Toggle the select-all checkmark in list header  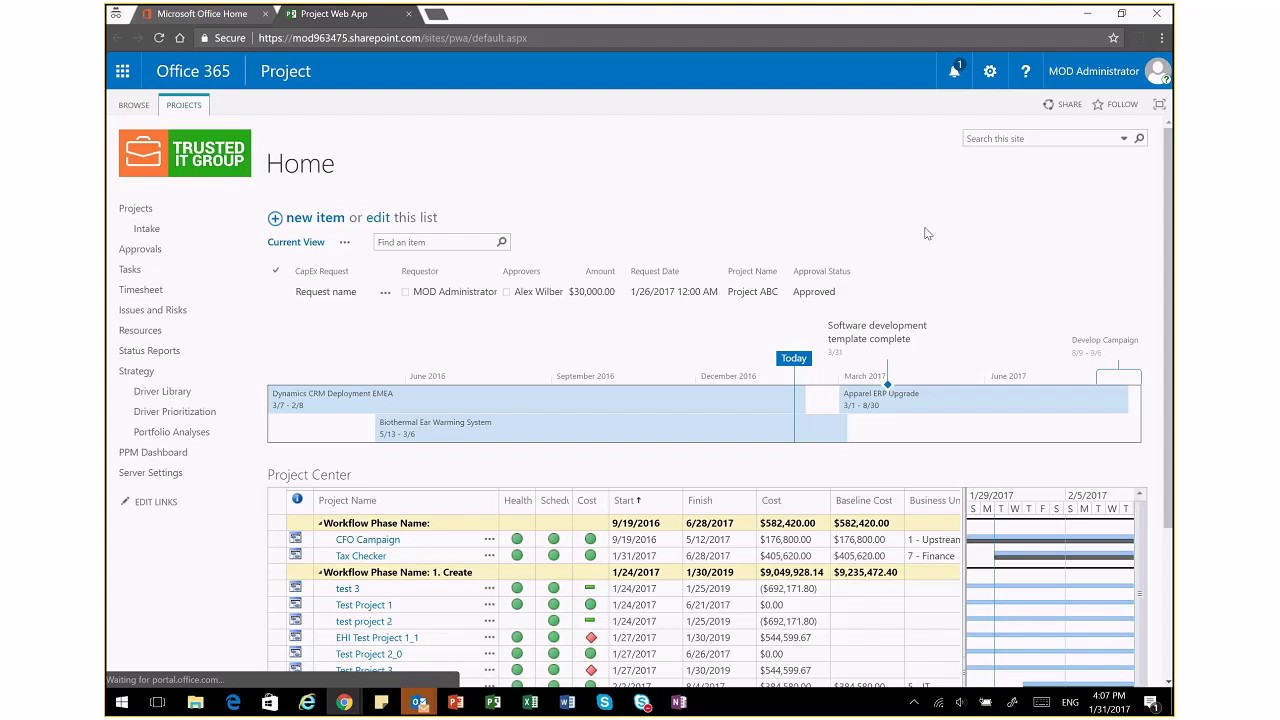276,271
